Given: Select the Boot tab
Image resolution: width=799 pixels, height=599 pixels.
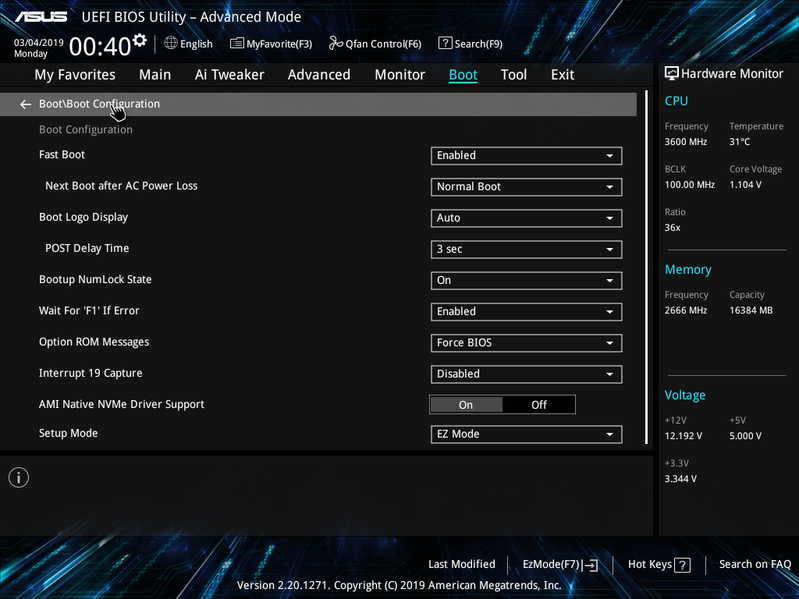Looking at the screenshot, I should click(463, 75).
